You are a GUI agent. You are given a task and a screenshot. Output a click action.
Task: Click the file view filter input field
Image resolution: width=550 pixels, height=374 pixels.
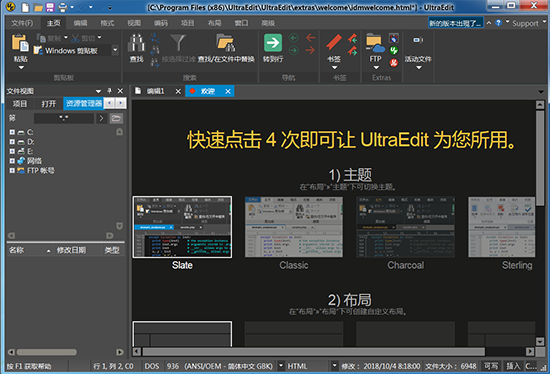[64, 119]
